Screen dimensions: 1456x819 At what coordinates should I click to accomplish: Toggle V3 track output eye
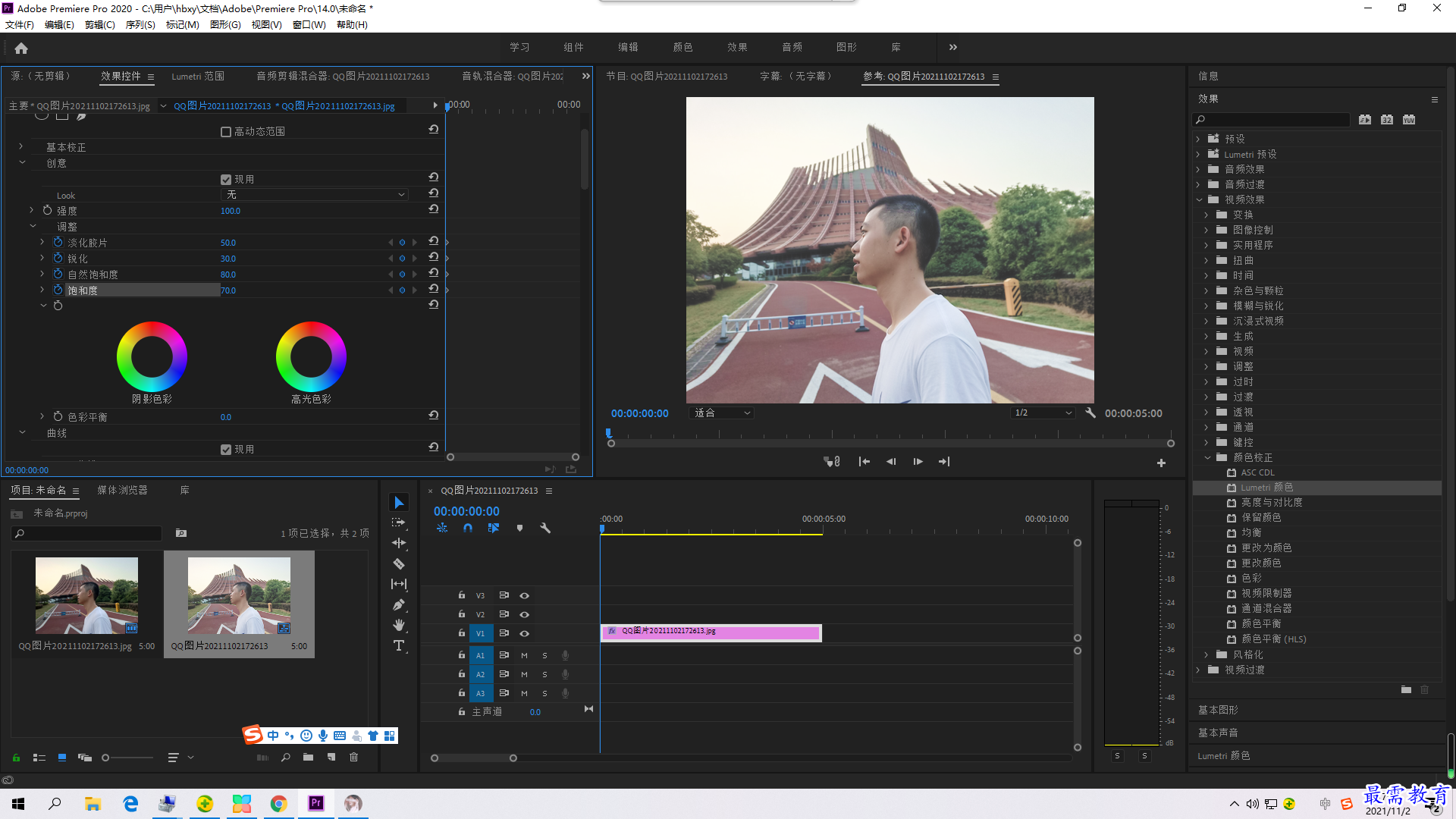click(524, 595)
